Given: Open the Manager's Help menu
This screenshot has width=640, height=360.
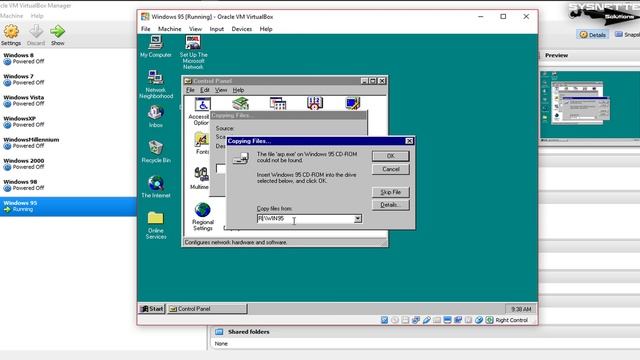Looking at the screenshot, I should (x=37, y=16).
